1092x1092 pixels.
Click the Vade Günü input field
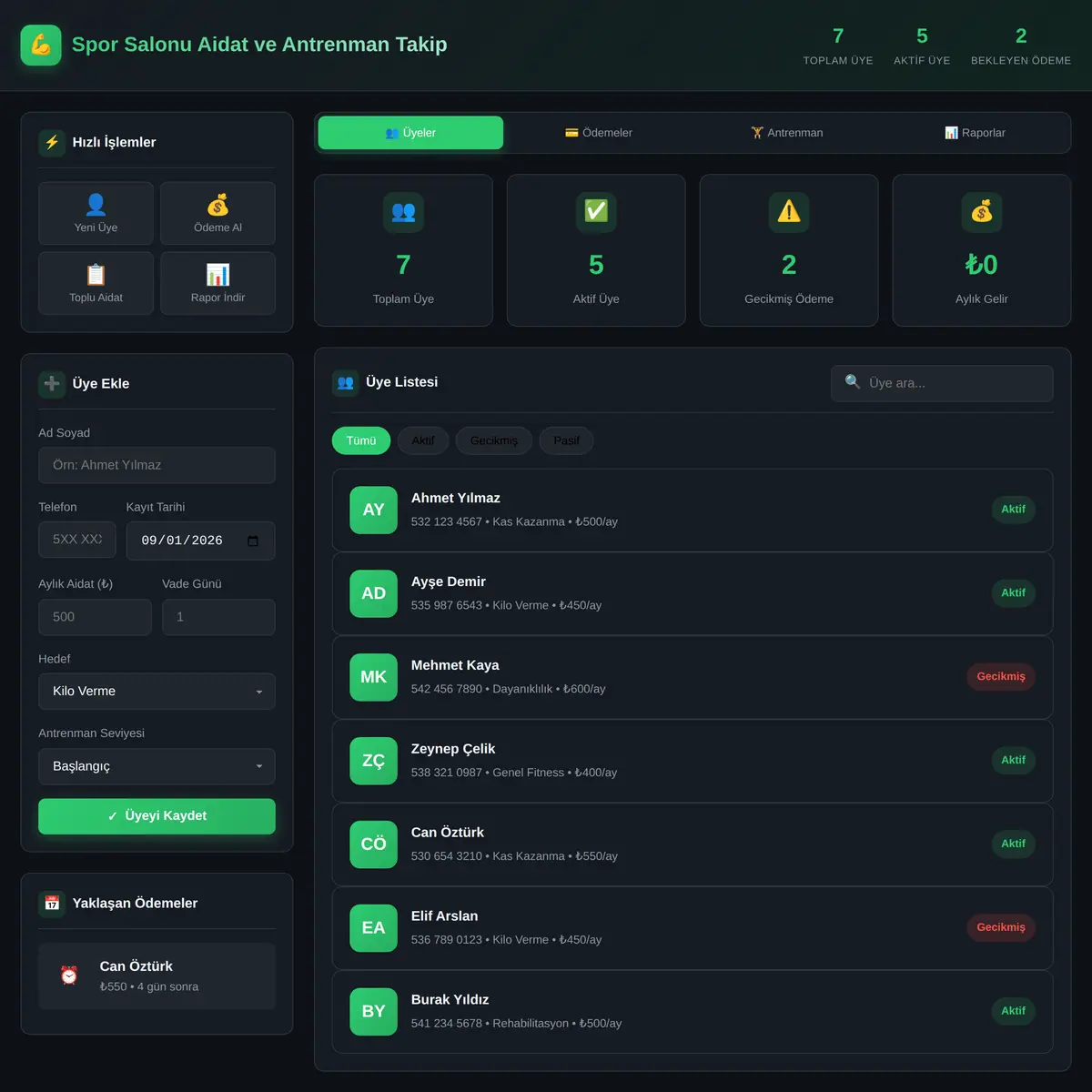tap(218, 617)
